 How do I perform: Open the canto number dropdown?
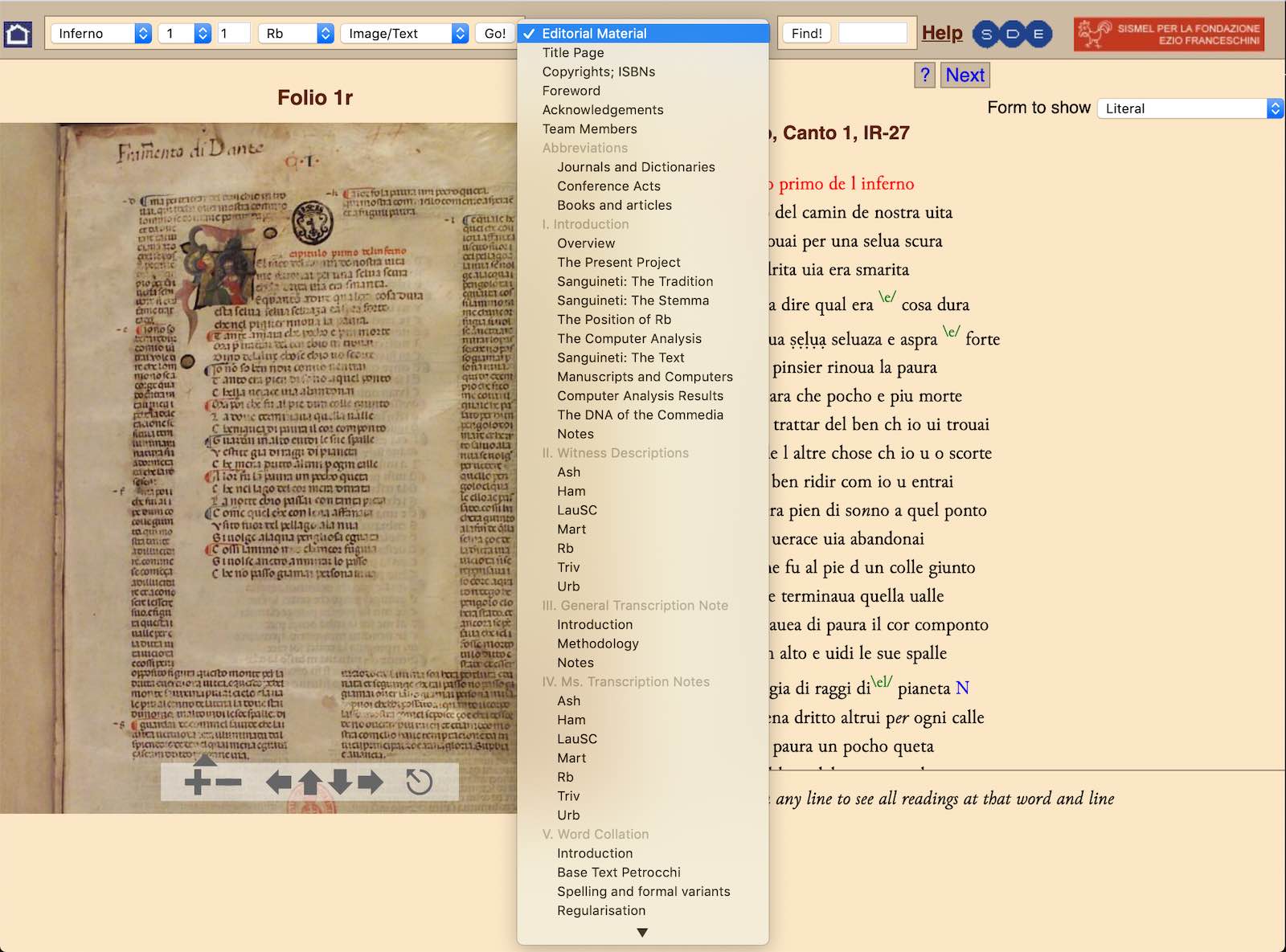(185, 33)
